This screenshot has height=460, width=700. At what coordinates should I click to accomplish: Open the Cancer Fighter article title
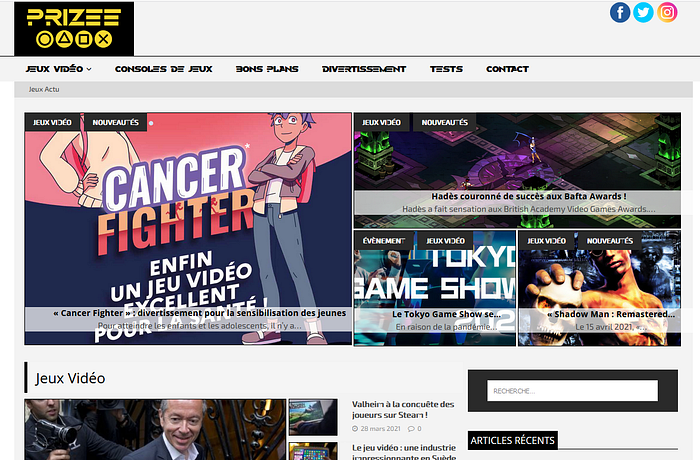[x=200, y=313]
